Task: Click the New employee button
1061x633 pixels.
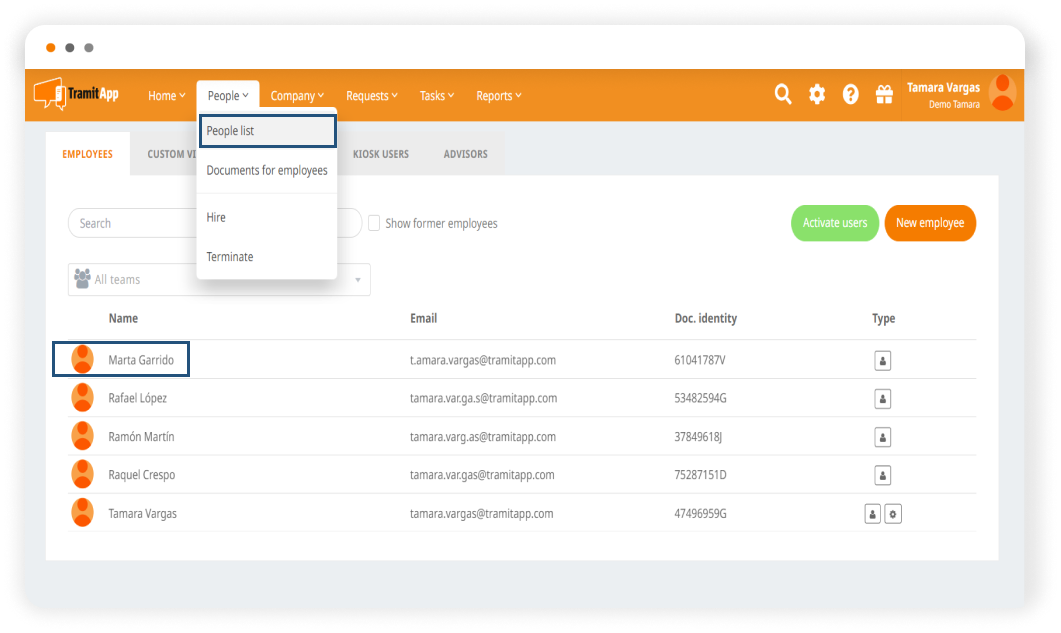Action: [x=930, y=223]
